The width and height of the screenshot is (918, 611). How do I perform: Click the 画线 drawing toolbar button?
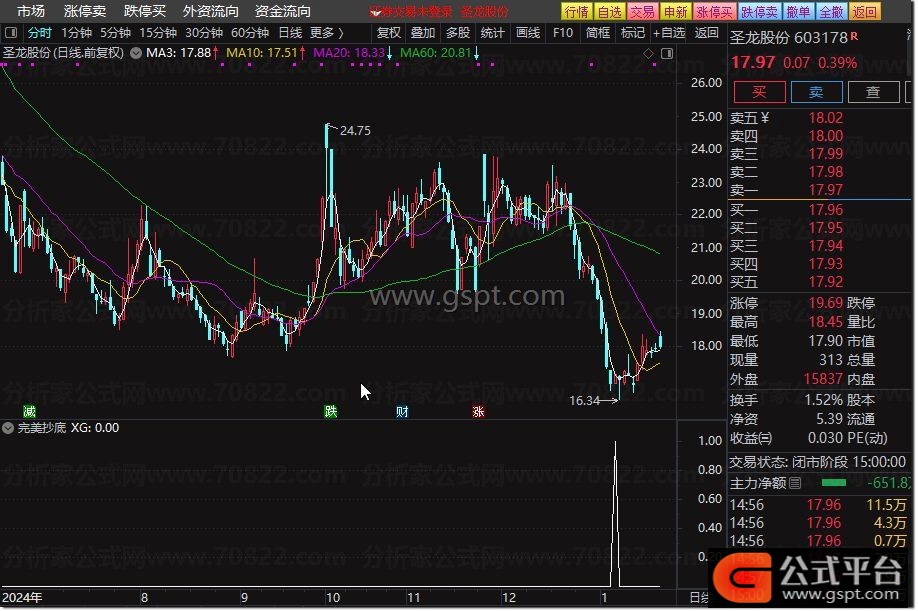pyautogui.click(x=527, y=33)
